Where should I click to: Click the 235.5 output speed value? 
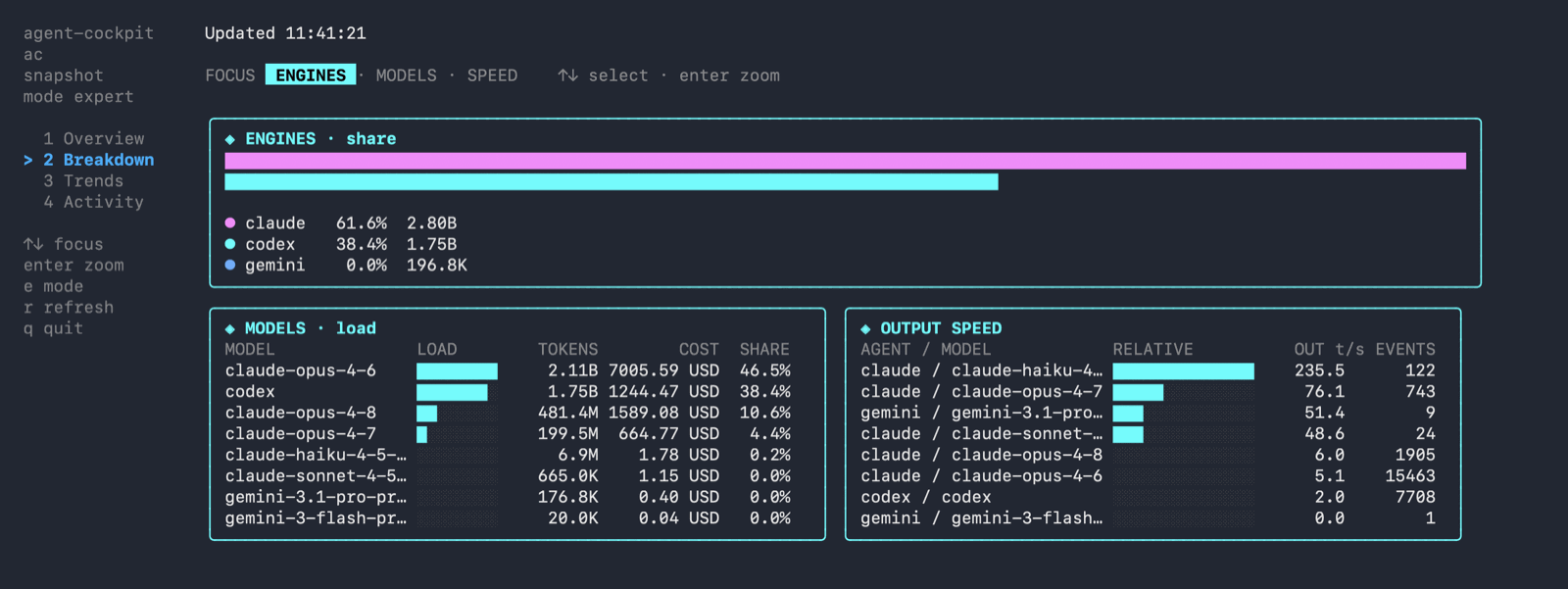click(x=1320, y=370)
